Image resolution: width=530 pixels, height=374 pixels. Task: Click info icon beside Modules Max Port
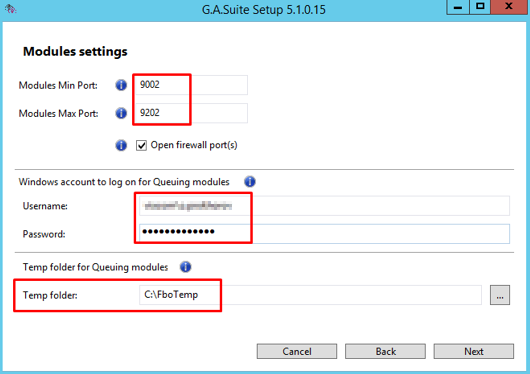121,113
